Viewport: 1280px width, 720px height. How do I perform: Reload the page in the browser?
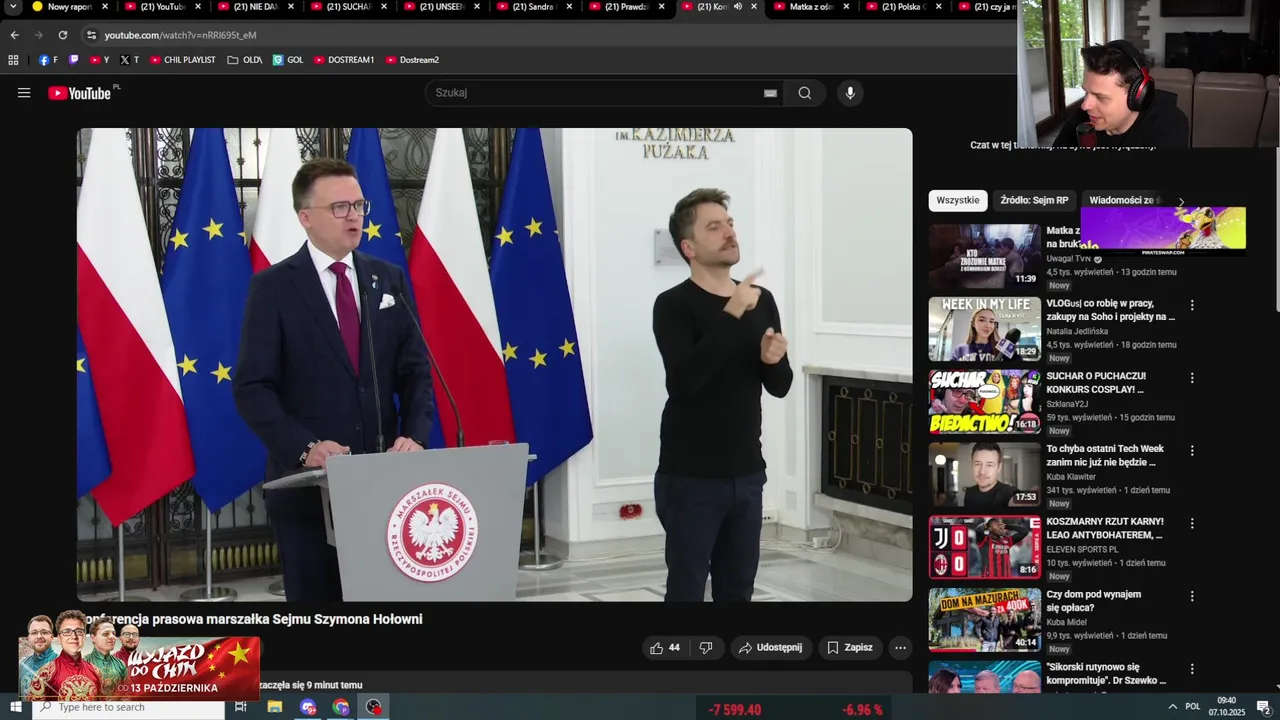[x=62, y=35]
